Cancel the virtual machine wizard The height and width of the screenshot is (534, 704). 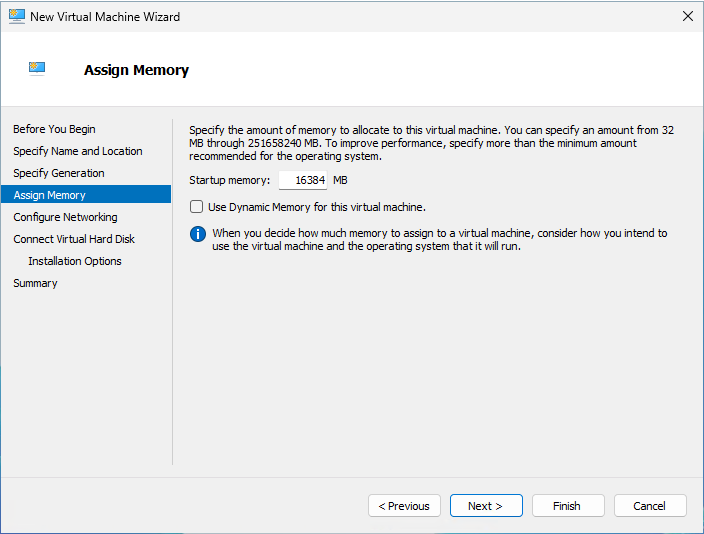click(x=649, y=506)
